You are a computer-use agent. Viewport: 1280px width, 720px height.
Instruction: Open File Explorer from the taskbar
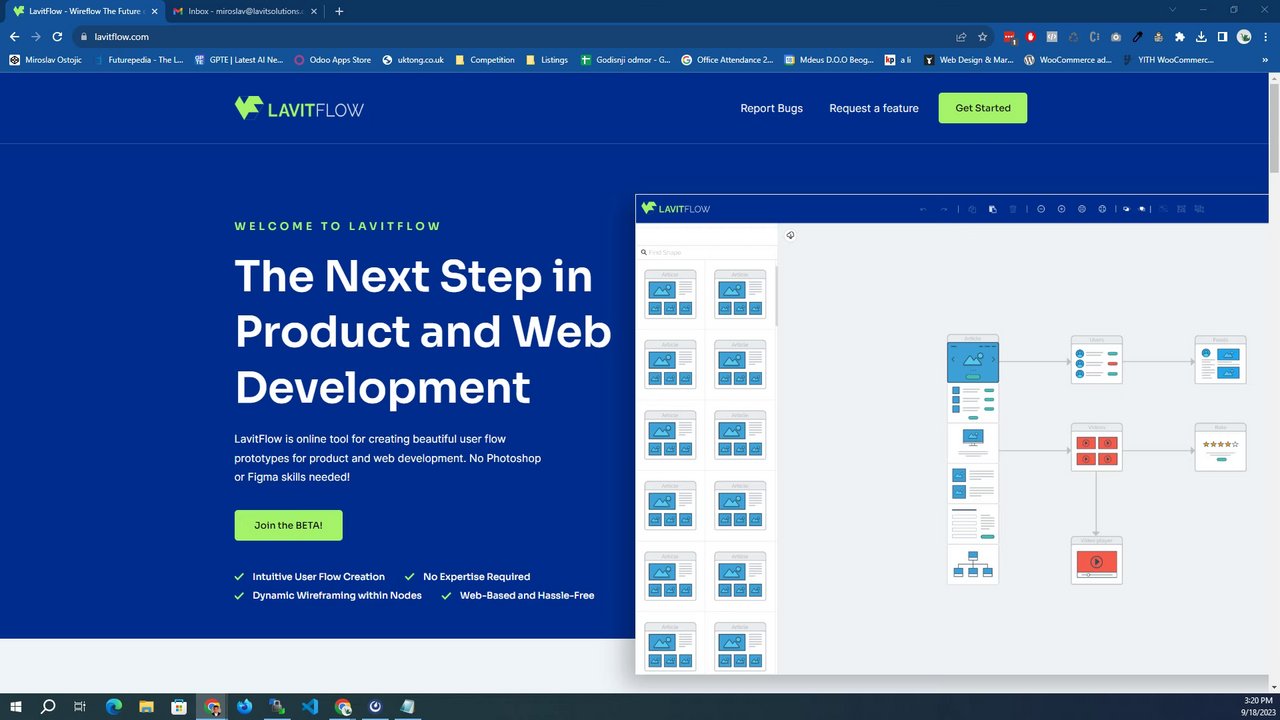coord(146,706)
